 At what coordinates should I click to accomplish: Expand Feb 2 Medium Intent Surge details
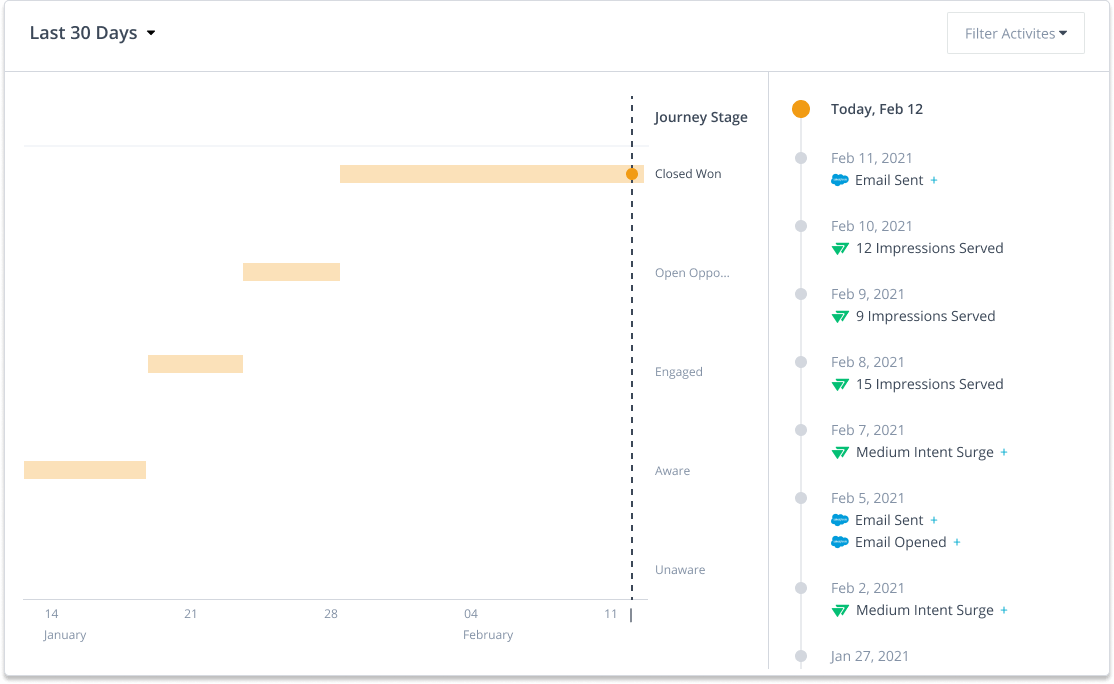[x=1004, y=610]
